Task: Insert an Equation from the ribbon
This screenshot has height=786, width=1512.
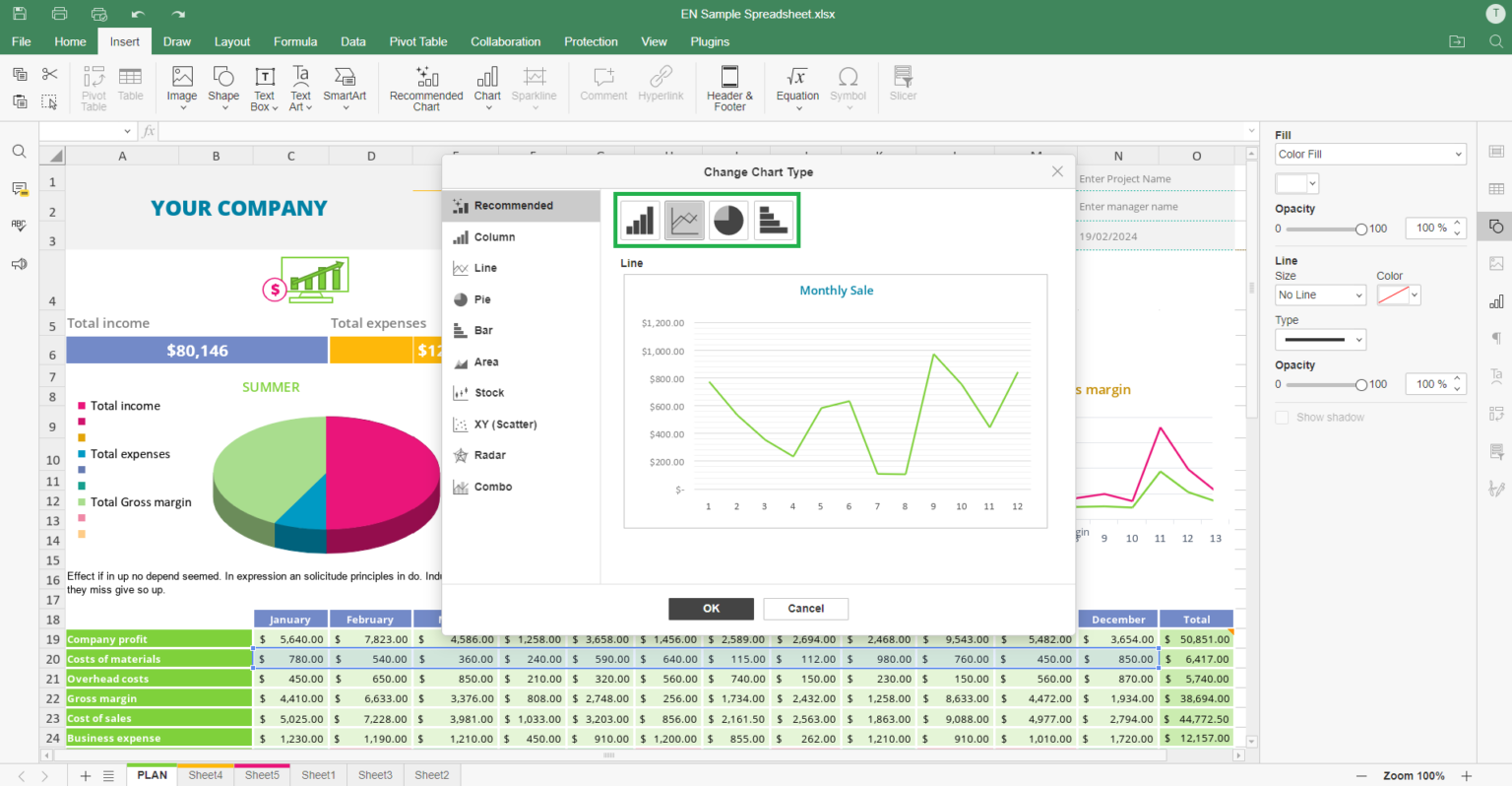Action: pyautogui.click(x=797, y=88)
